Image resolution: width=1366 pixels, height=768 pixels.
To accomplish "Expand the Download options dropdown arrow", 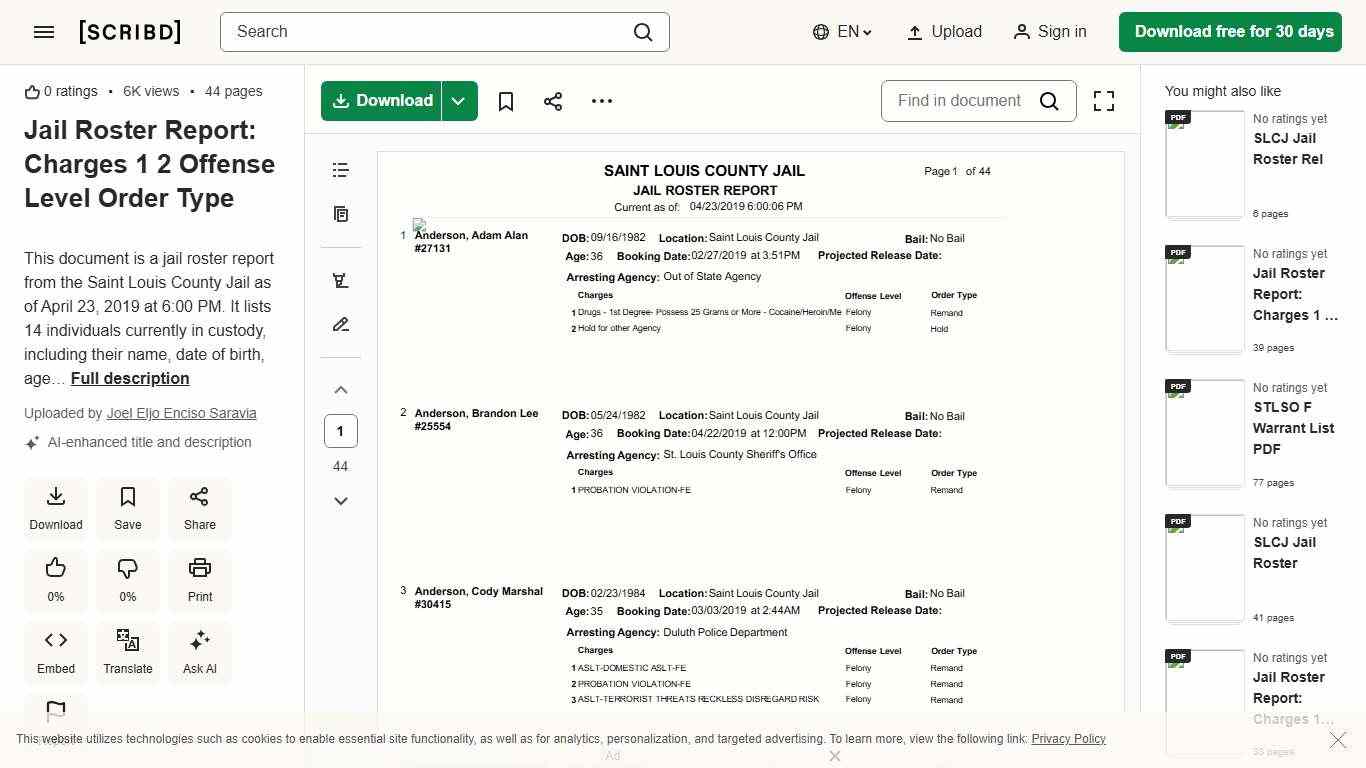I will [x=459, y=101].
